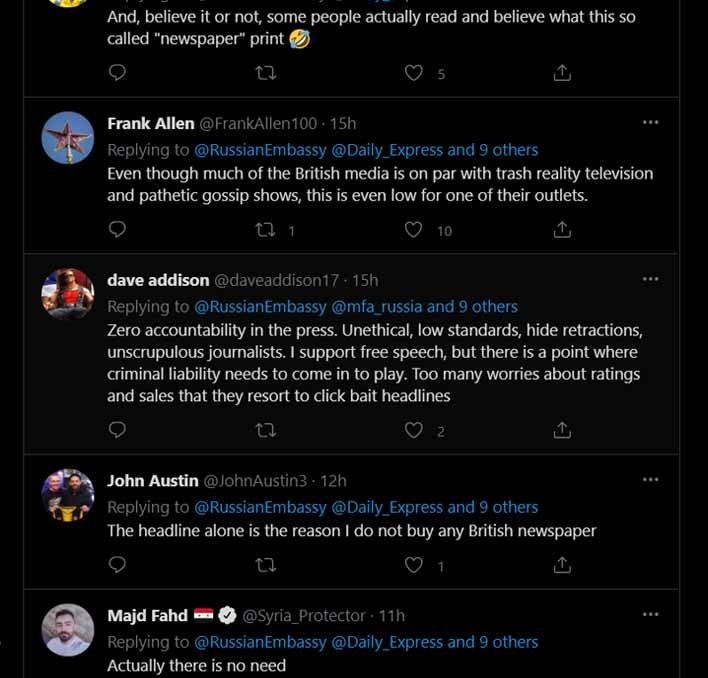Open @RussianEmbassy link in Frank Allen's reply
The image size is (708, 678).
(260, 150)
